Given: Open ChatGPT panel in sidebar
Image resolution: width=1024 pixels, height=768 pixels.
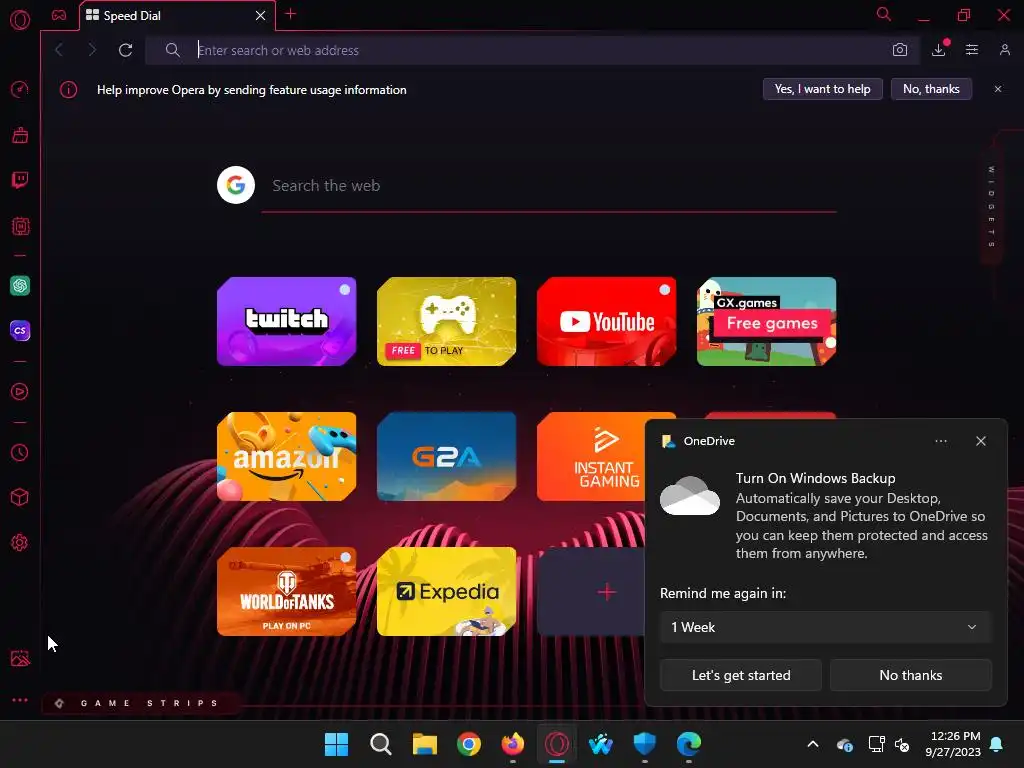Looking at the screenshot, I should coord(20,285).
